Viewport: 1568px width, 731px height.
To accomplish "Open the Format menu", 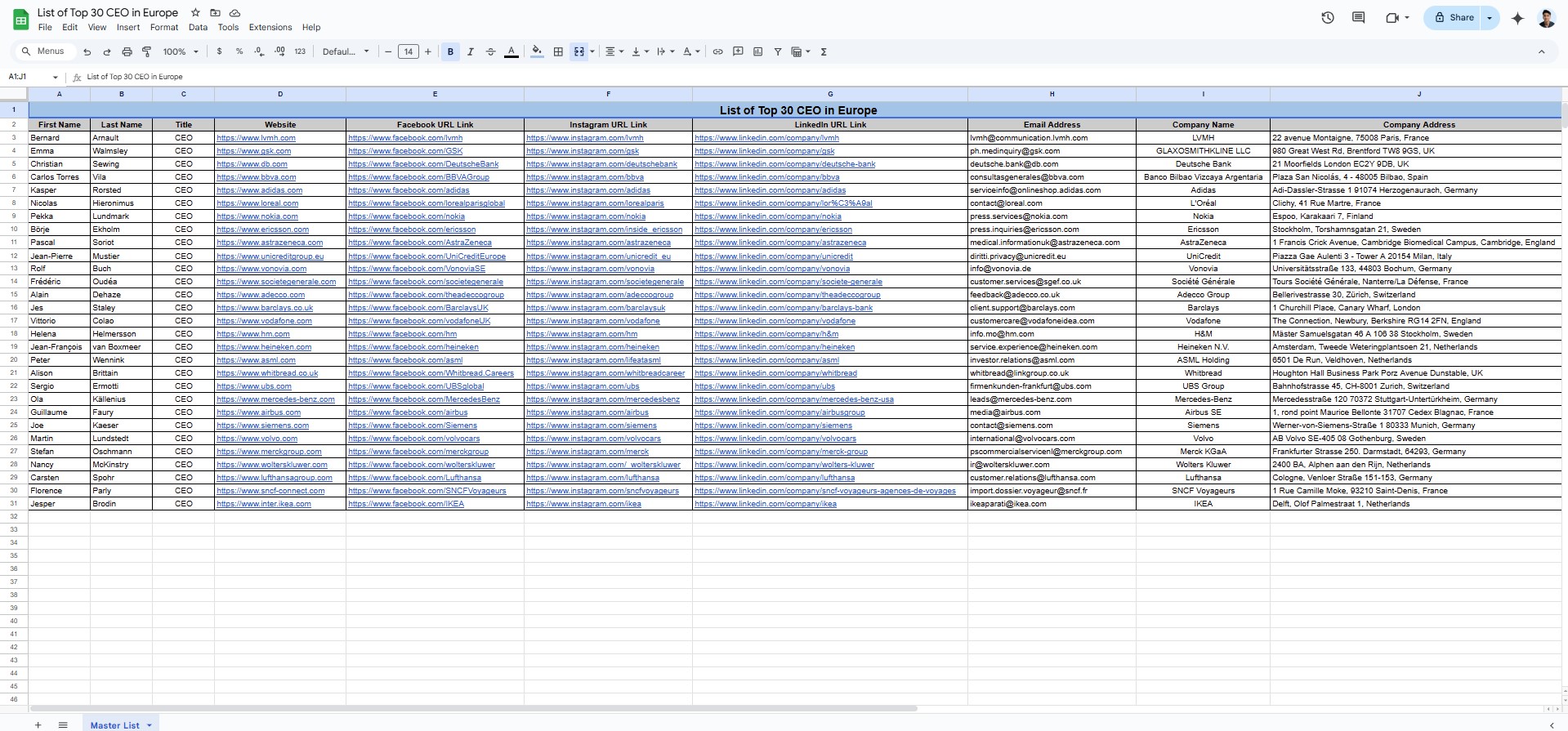I will tap(164, 27).
